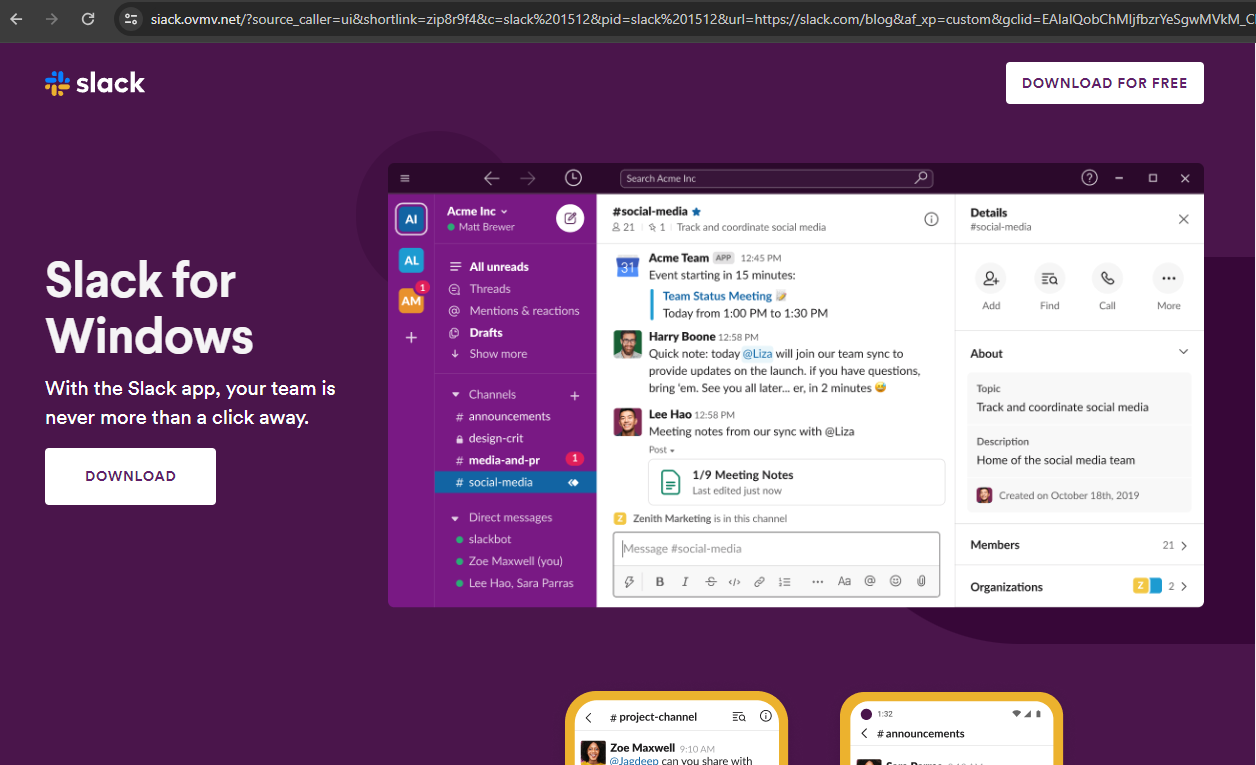Collapse the About section chevron

pyautogui.click(x=1183, y=353)
